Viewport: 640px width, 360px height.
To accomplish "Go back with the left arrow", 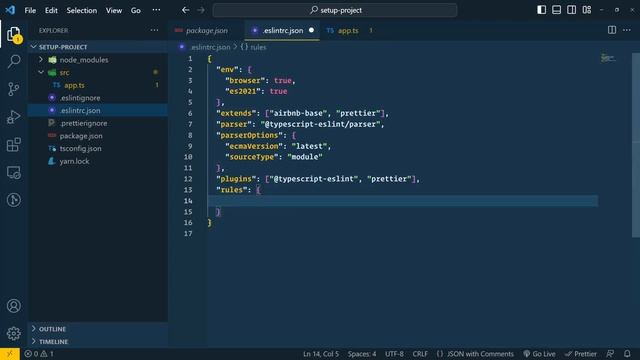I will (x=186, y=10).
